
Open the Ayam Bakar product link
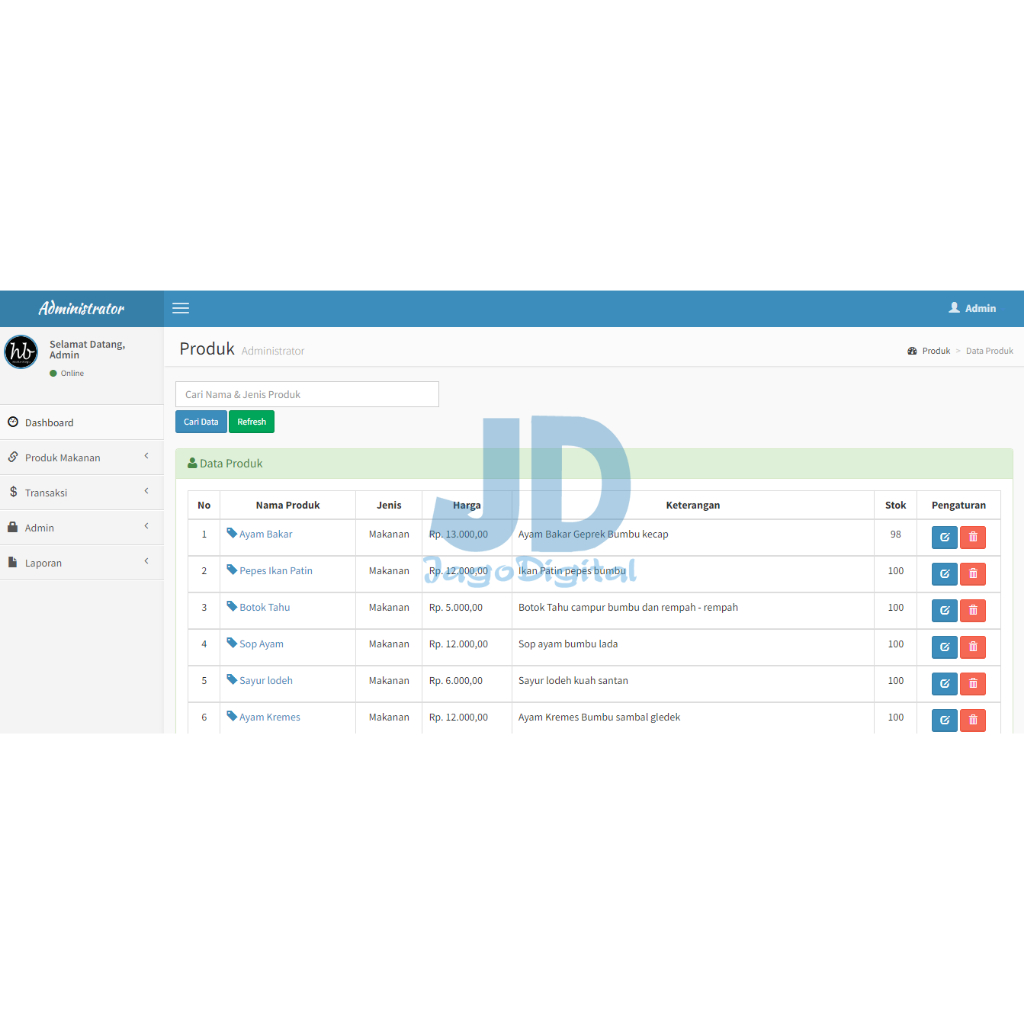pos(266,534)
